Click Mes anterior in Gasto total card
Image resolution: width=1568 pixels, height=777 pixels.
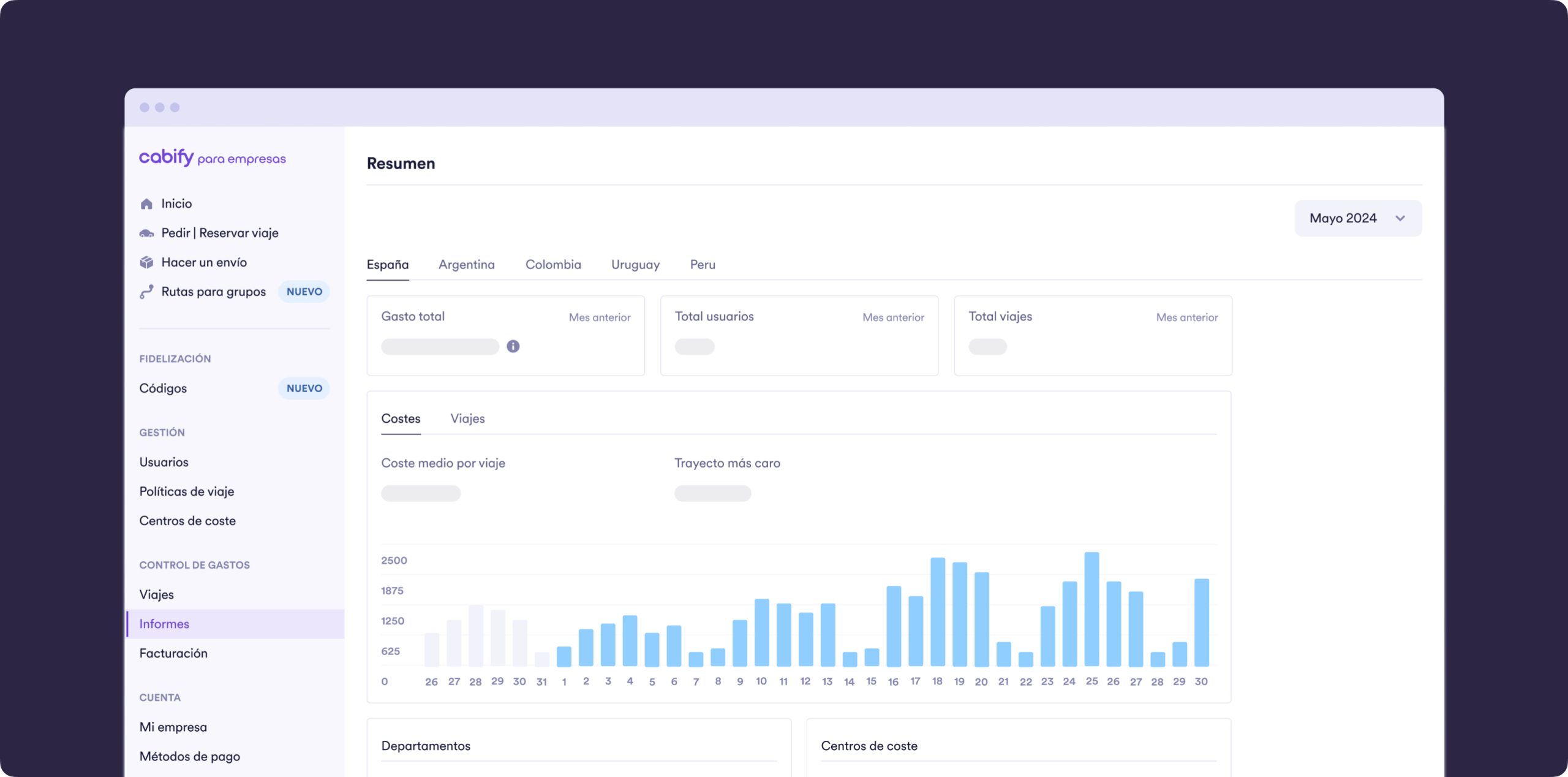click(599, 317)
